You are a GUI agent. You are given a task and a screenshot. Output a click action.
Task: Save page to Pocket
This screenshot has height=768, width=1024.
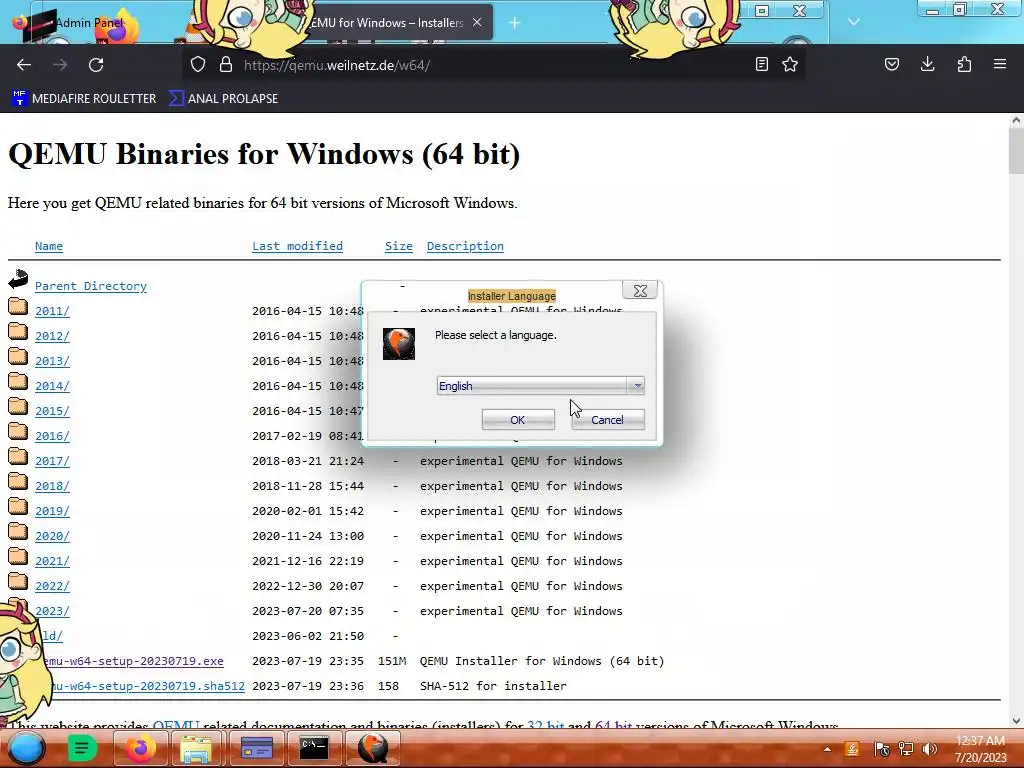click(891, 64)
